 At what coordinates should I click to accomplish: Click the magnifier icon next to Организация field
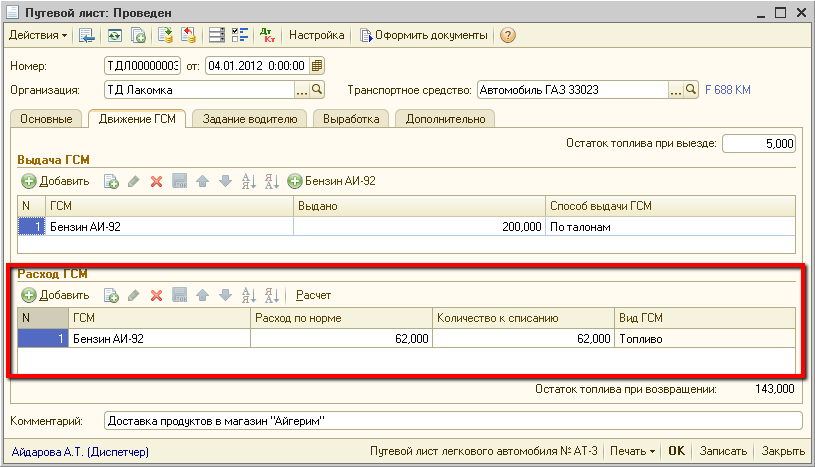[318, 90]
